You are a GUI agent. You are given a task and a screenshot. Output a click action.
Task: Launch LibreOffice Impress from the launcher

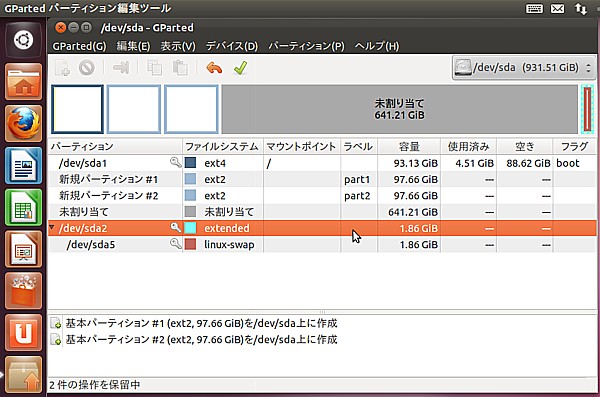(23, 249)
